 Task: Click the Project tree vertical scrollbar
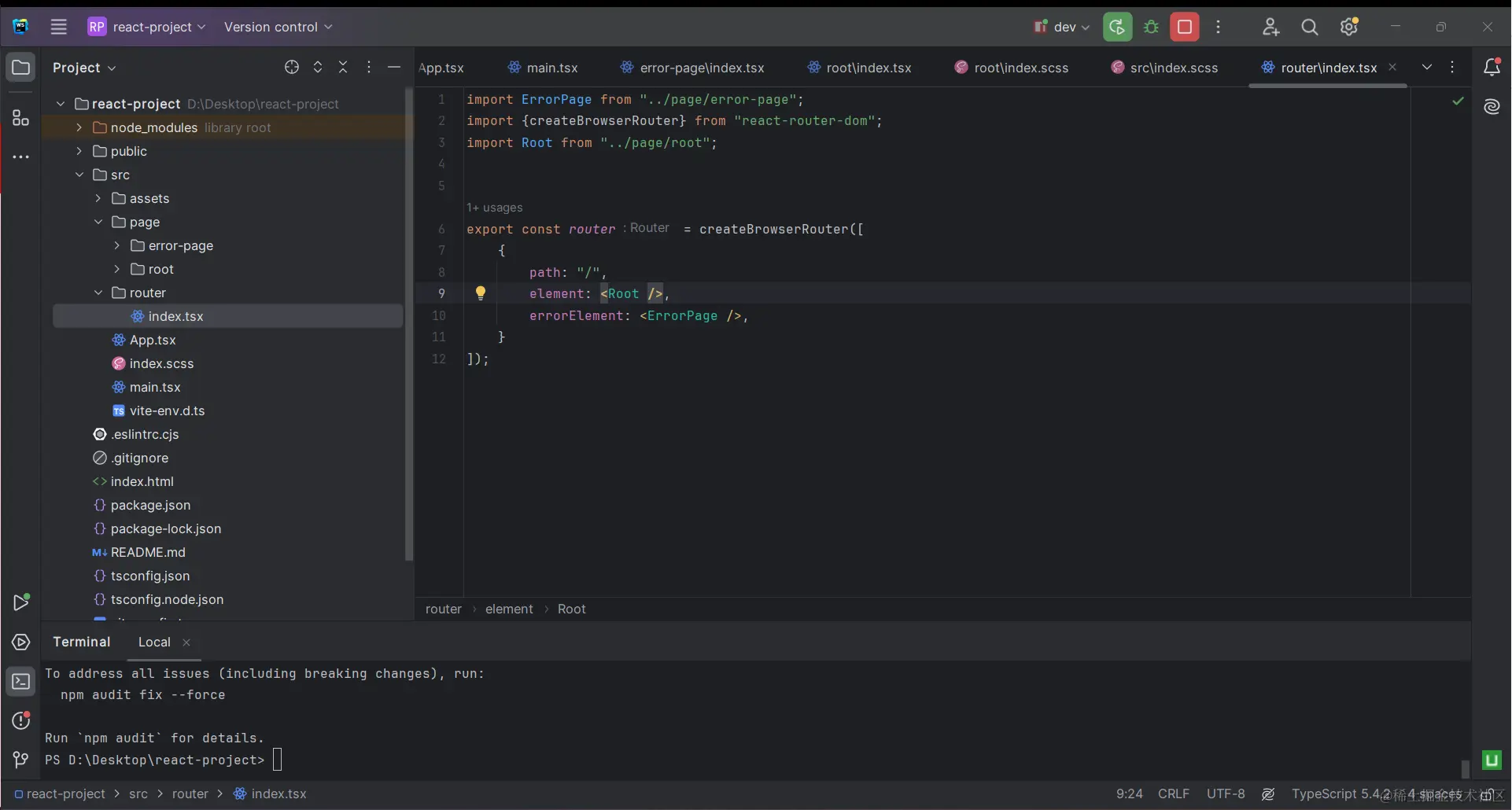coord(408,324)
